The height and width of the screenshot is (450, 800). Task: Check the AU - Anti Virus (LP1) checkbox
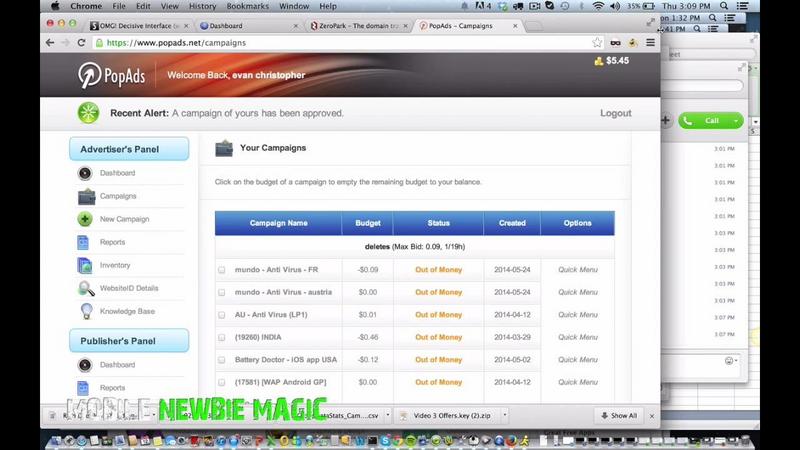point(221,315)
